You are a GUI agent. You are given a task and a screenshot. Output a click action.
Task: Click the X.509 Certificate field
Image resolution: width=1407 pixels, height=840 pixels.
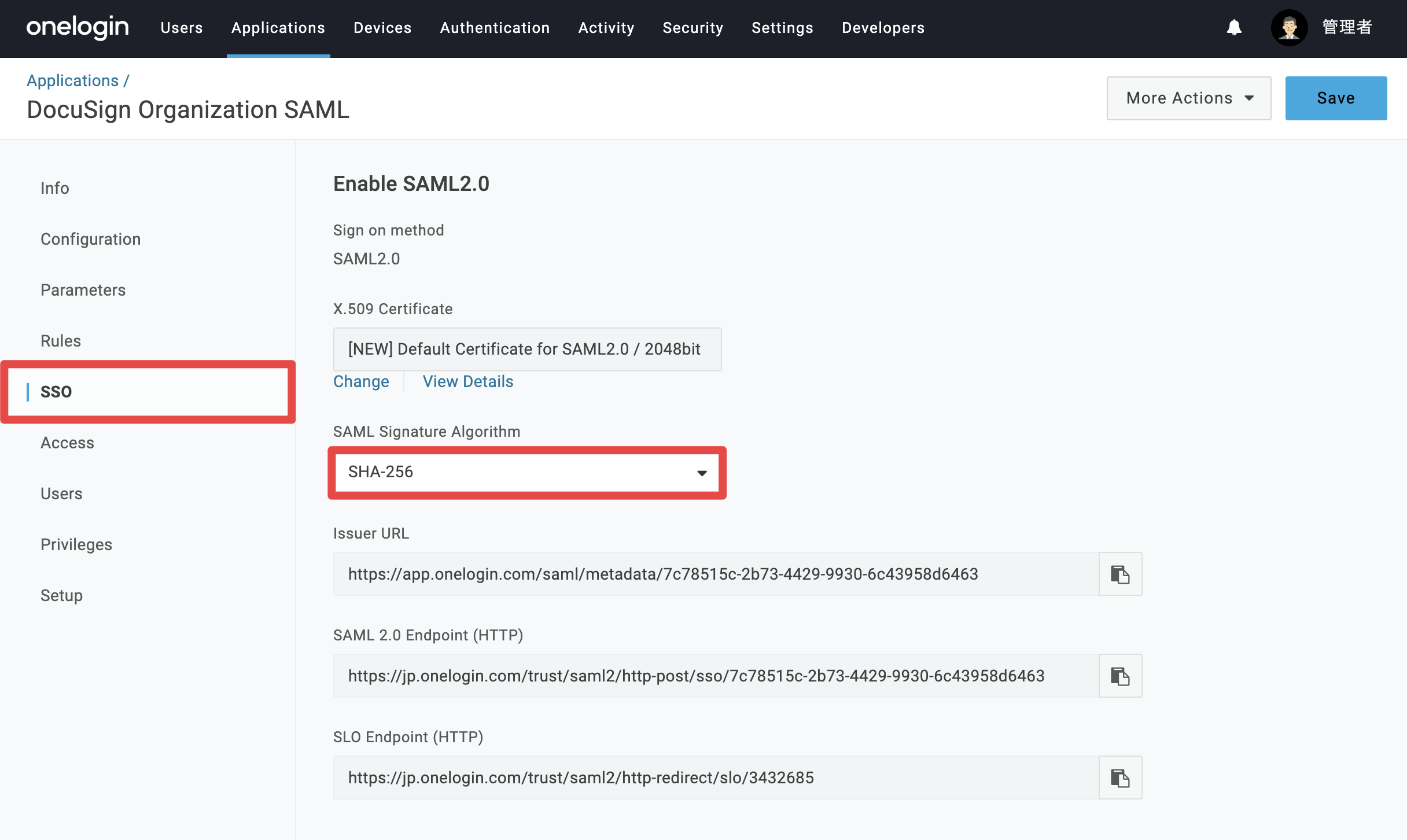[527, 349]
